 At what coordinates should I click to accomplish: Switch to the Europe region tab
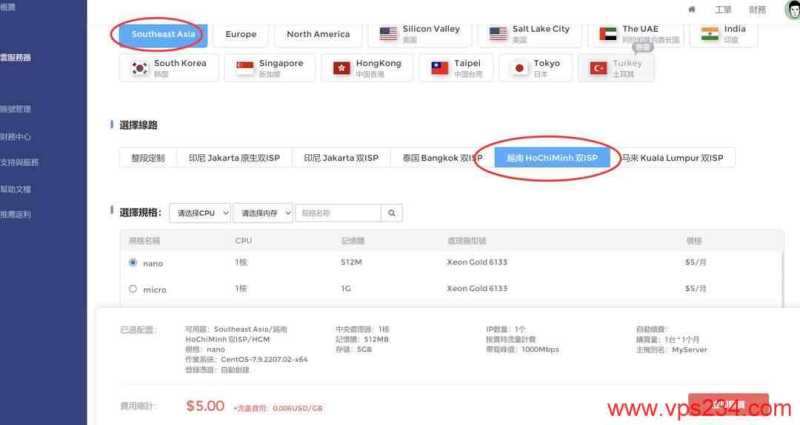tap(240, 34)
